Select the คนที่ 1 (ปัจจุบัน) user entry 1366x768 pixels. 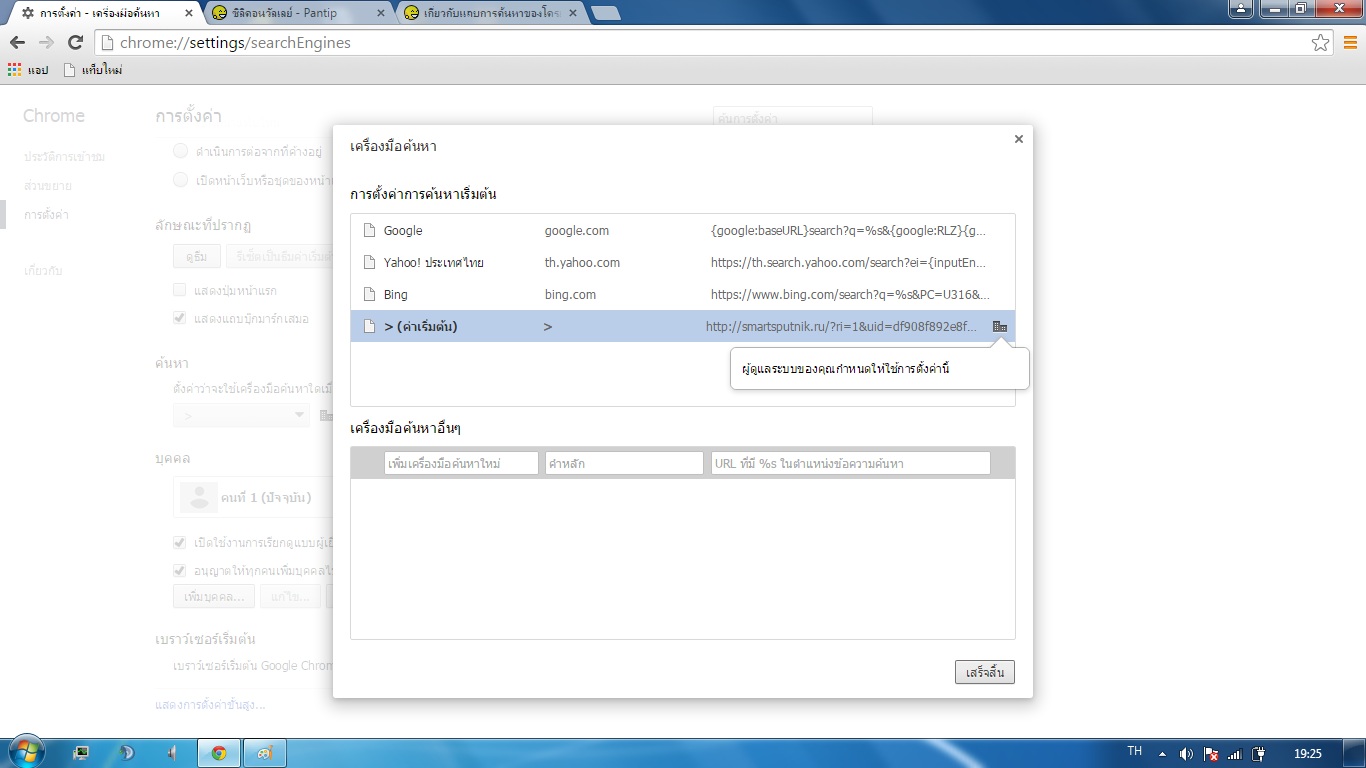pos(254,497)
